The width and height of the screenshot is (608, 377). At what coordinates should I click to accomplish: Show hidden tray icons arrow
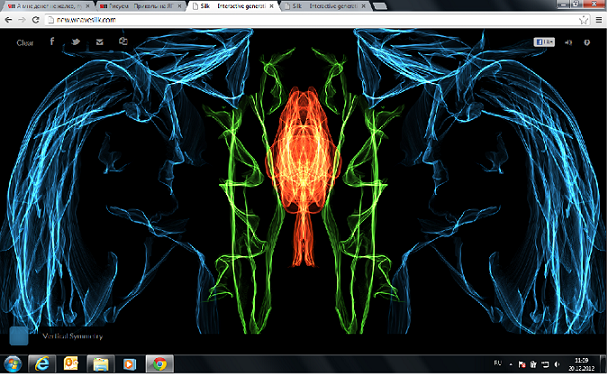click(511, 364)
